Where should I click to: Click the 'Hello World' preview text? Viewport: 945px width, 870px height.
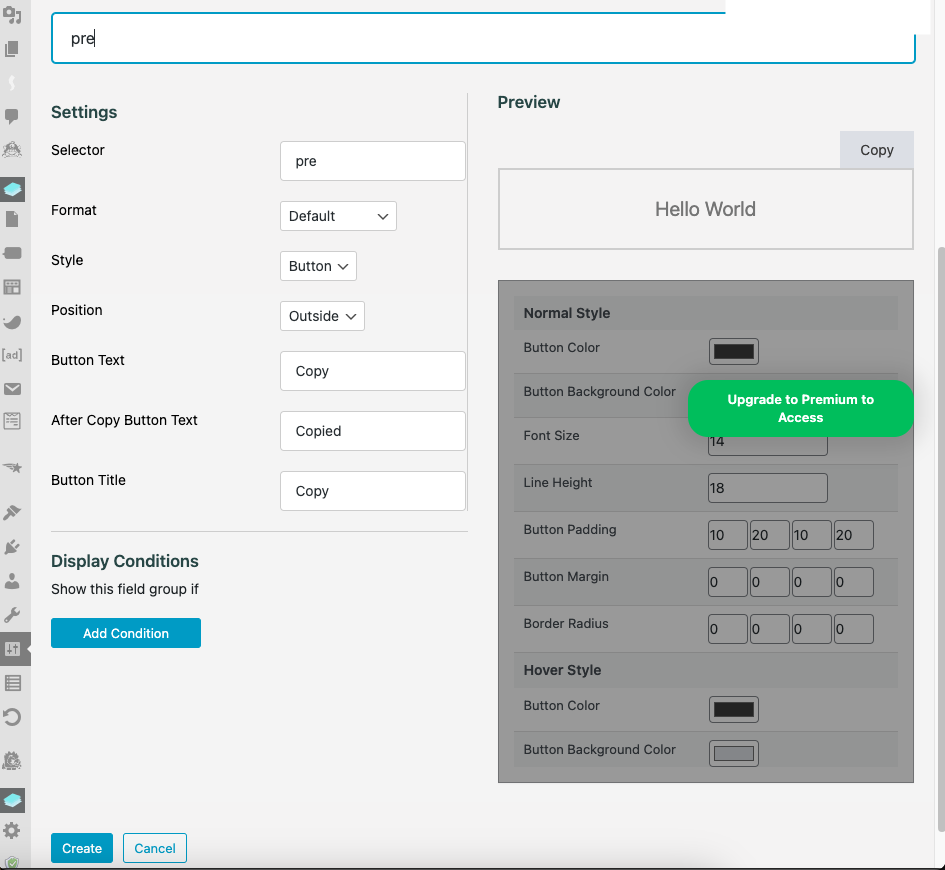click(705, 209)
